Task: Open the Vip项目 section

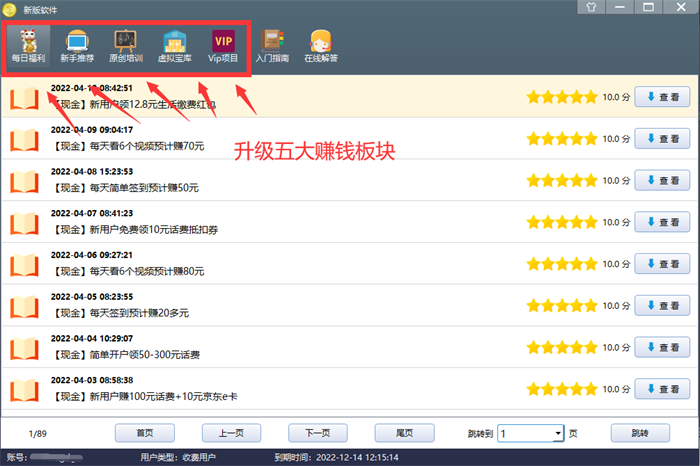Action: [x=223, y=46]
